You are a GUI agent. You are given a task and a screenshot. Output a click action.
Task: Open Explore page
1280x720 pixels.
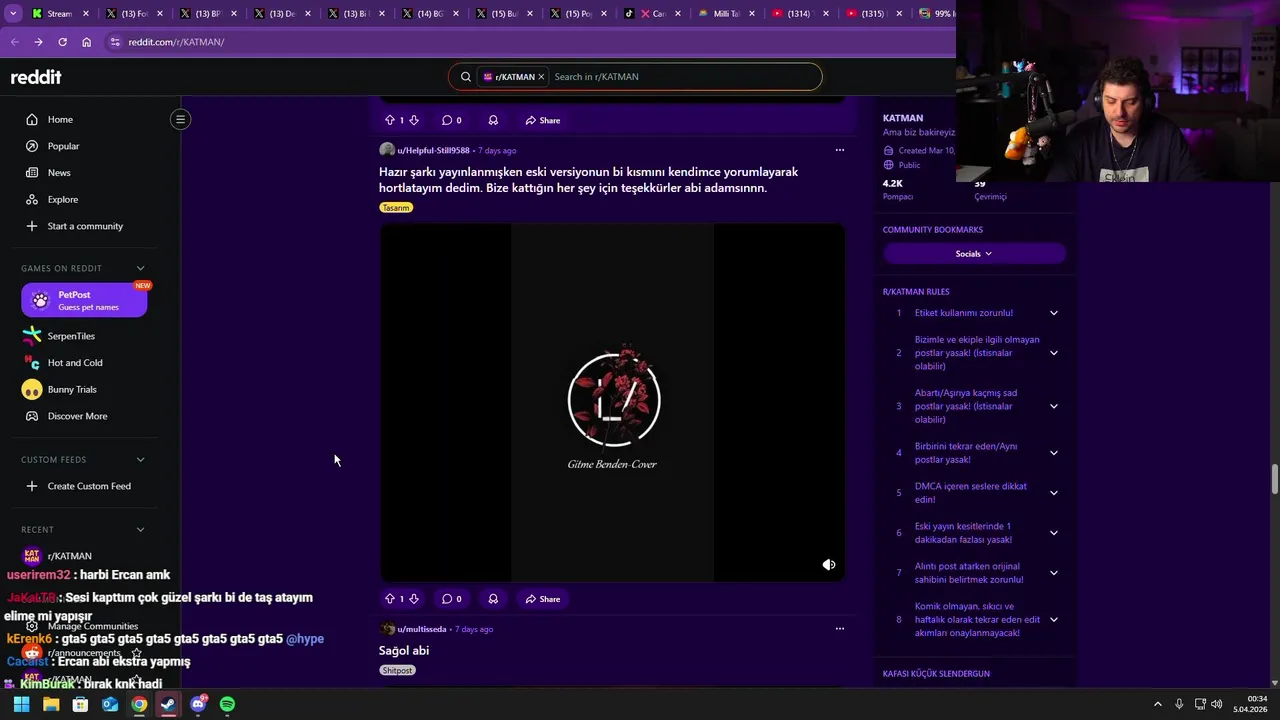[62, 199]
